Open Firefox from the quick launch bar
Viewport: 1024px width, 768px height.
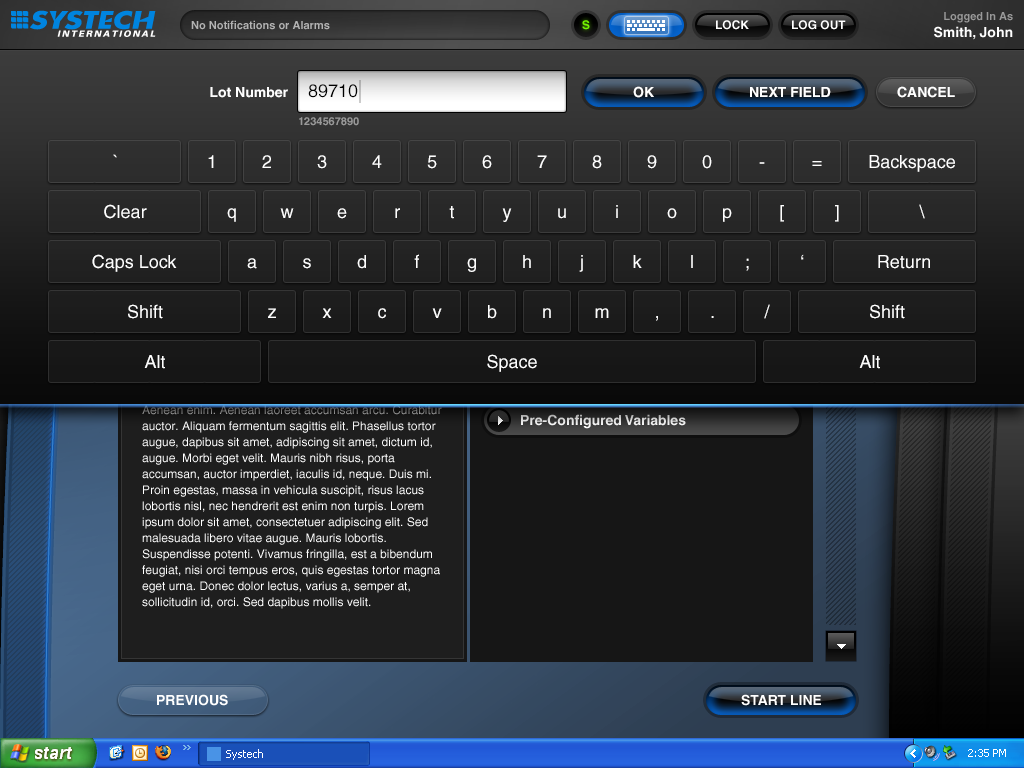coord(163,753)
